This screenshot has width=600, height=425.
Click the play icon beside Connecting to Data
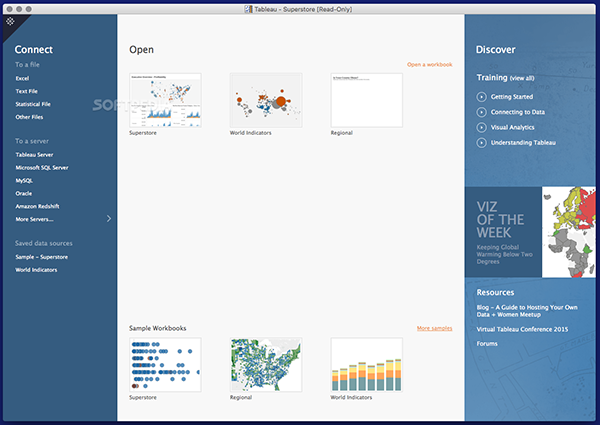pyautogui.click(x=481, y=112)
